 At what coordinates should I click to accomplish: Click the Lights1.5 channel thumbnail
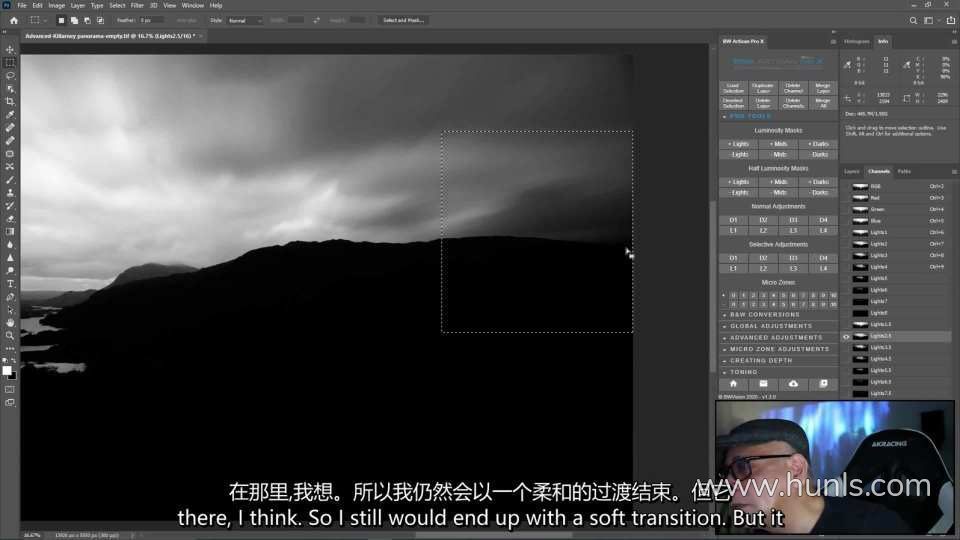coord(860,324)
